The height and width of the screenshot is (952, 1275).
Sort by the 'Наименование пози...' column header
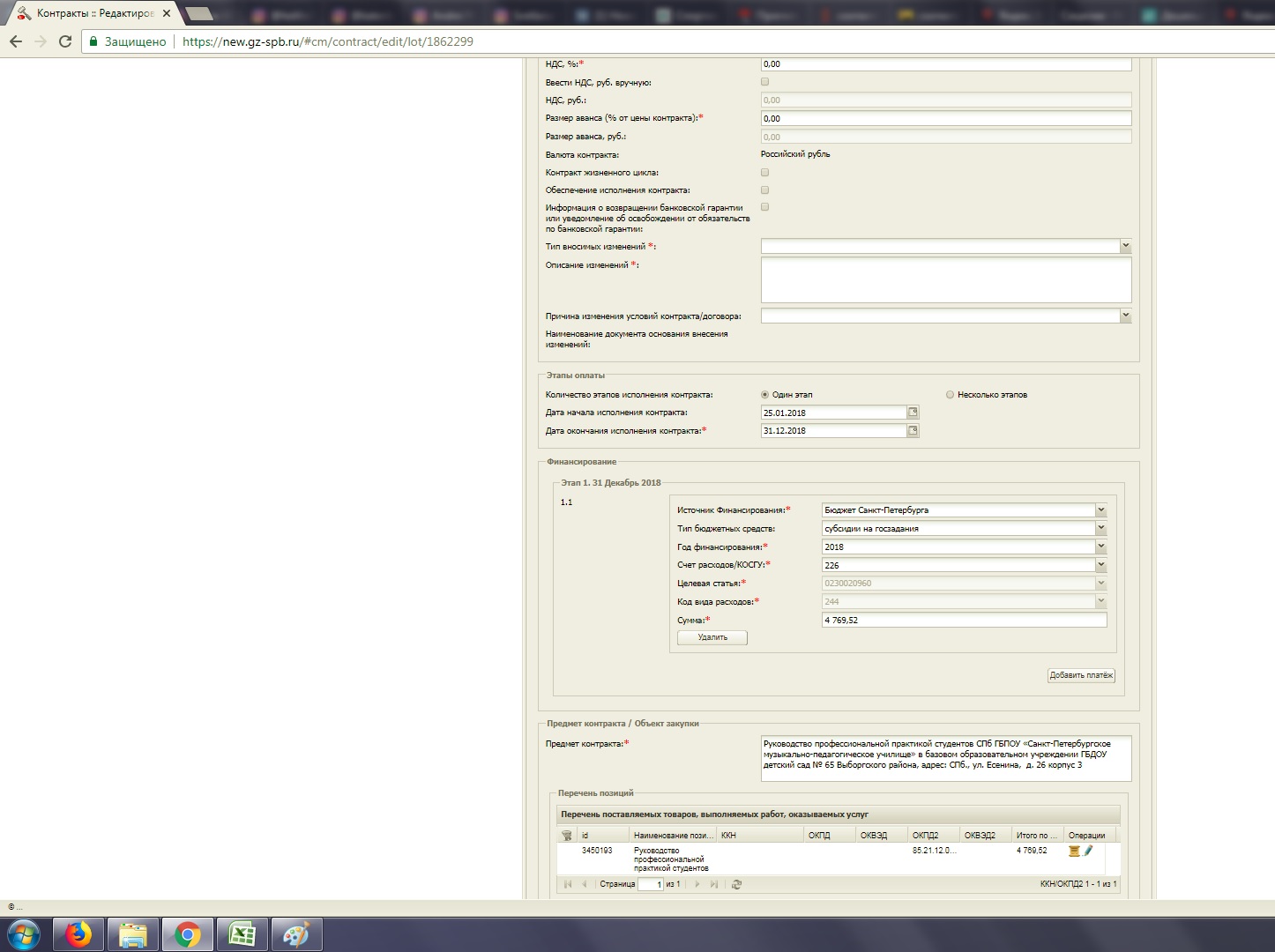click(x=673, y=835)
